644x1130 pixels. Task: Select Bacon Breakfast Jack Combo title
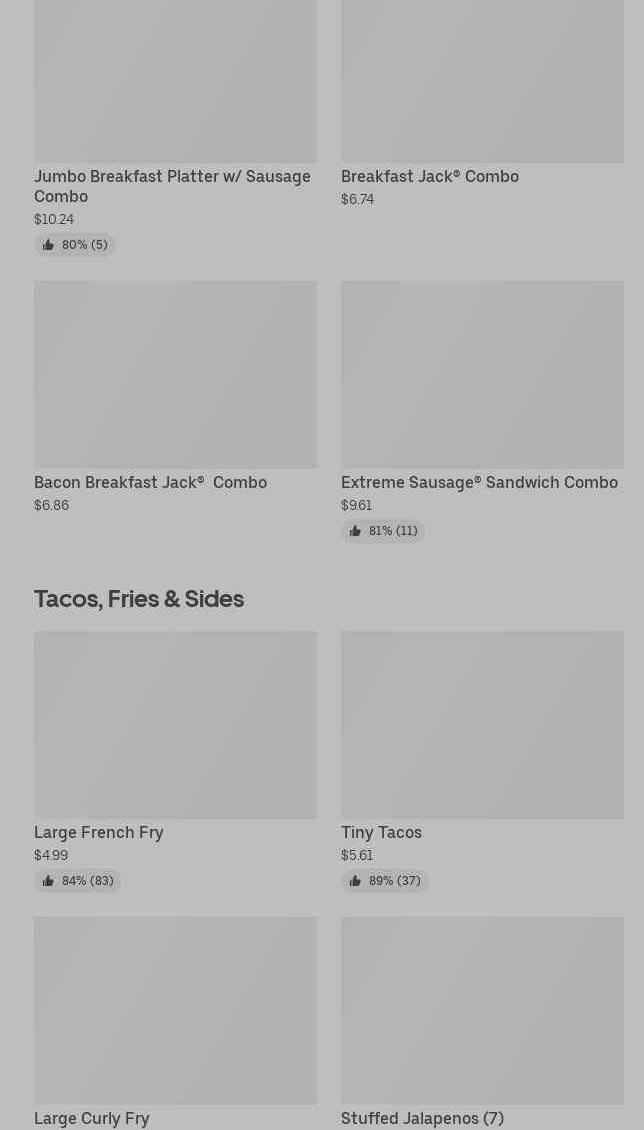(x=150, y=482)
